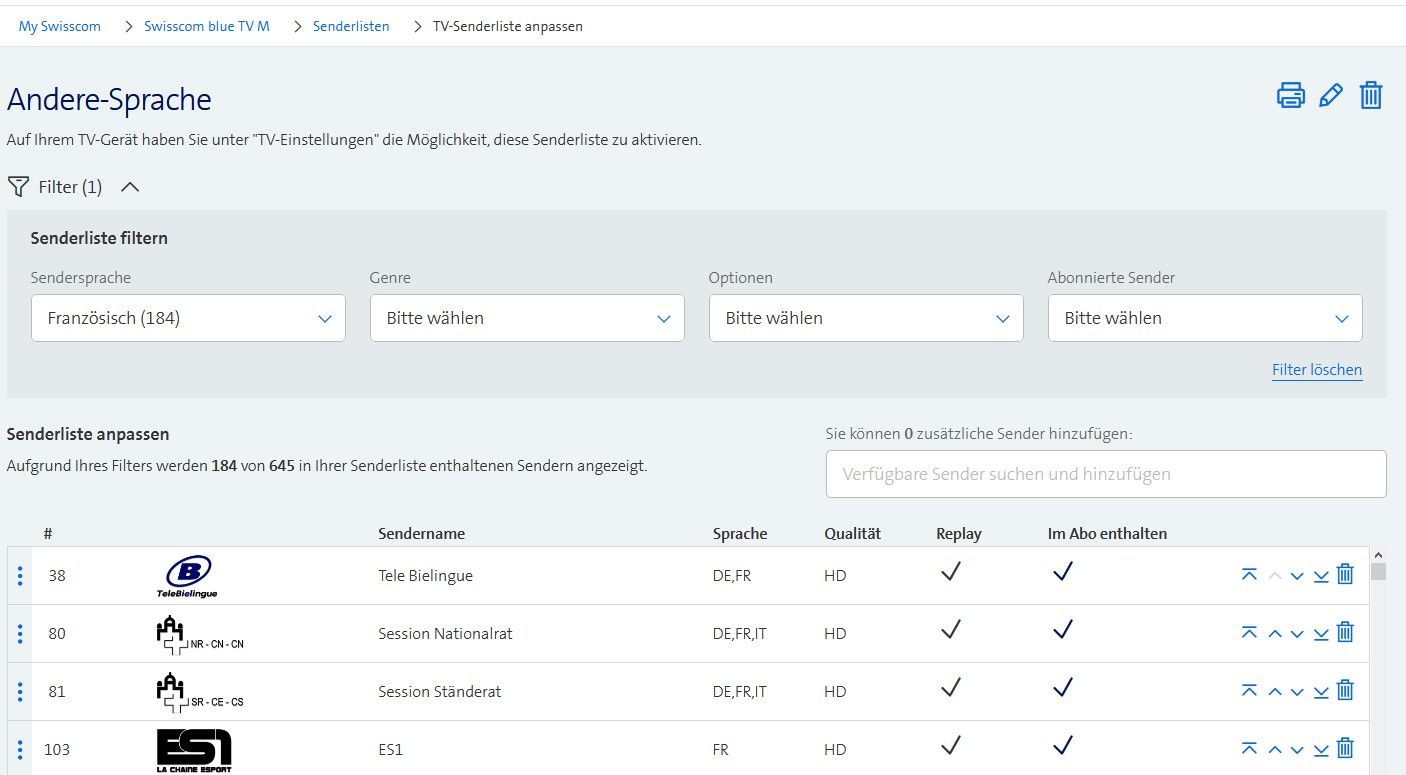Click the channel name Session Nationalrat
The height and width of the screenshot is (775, 1406).
pyautogui.click(x=445, y=634)
